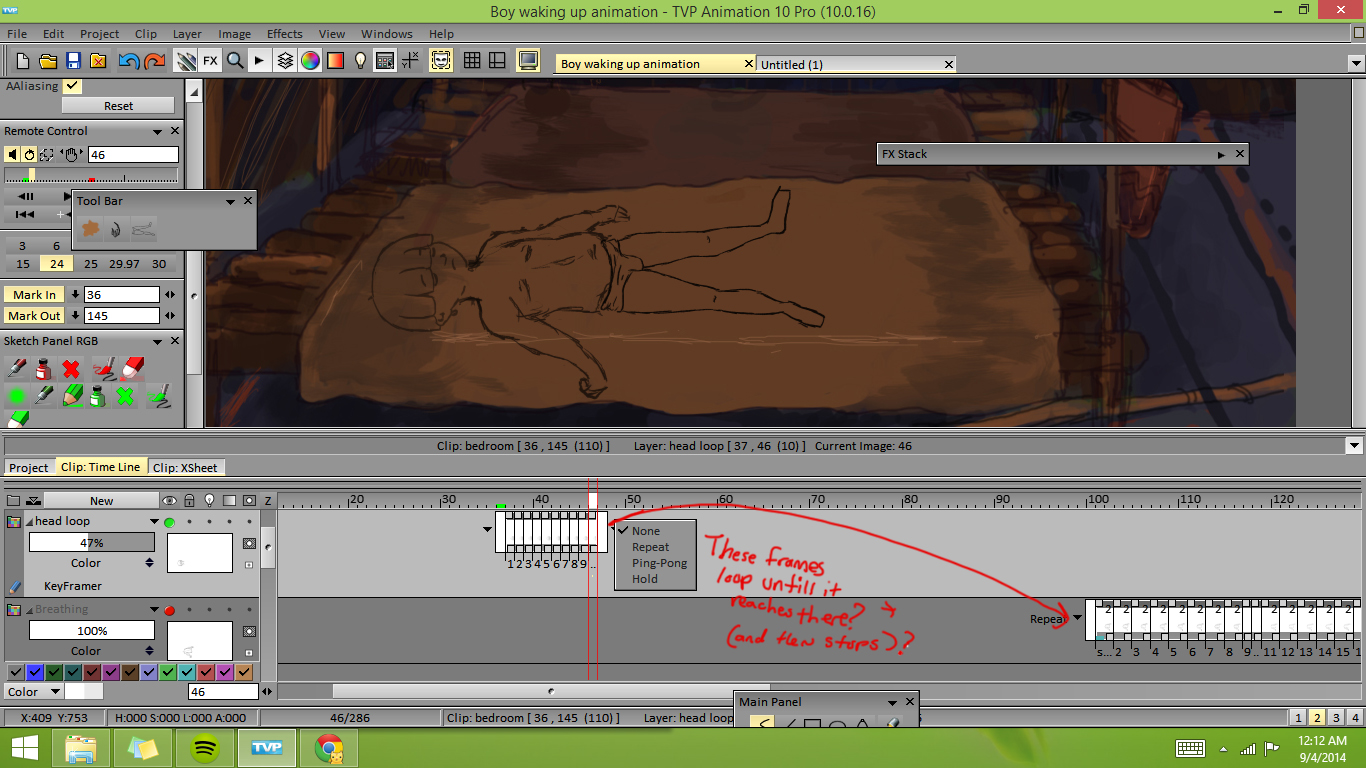Show the grid icon in toolbar
This screenshot has width=1366, height=768.
[x=472, y=61]
